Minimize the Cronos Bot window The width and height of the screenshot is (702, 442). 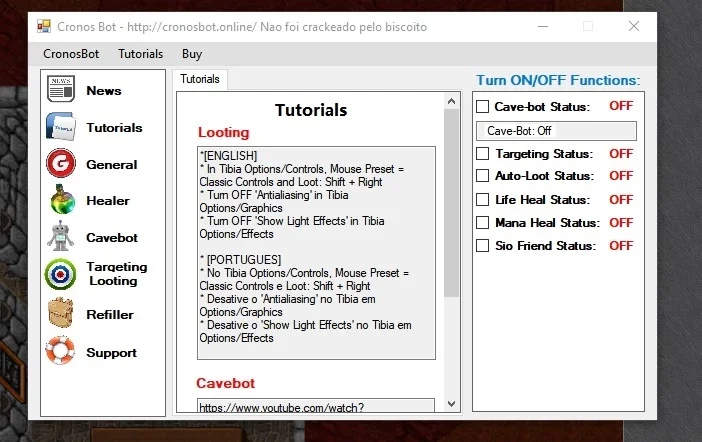pos(543,26)
